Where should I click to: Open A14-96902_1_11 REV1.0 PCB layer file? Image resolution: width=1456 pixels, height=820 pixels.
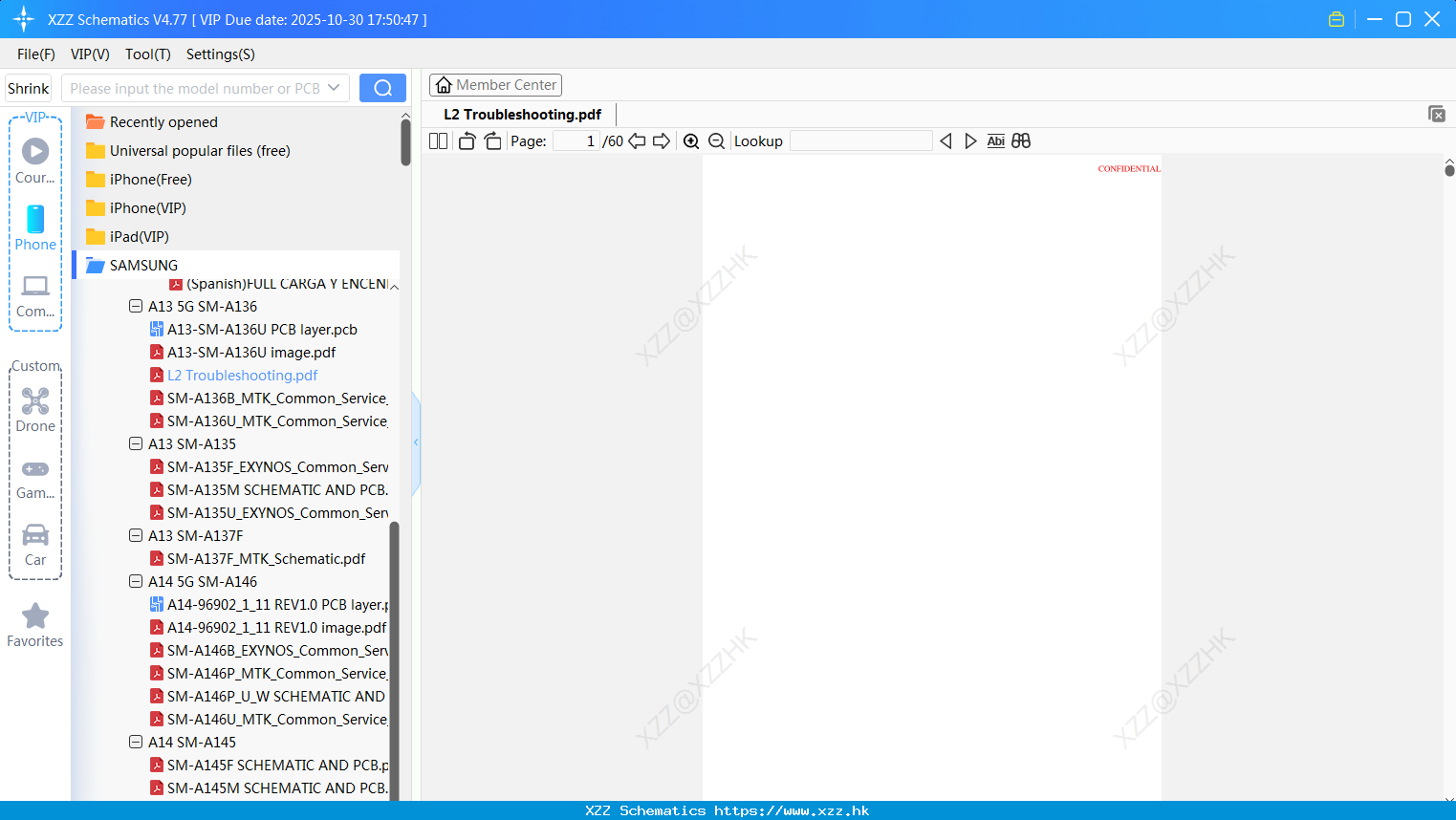click(269, 605)
